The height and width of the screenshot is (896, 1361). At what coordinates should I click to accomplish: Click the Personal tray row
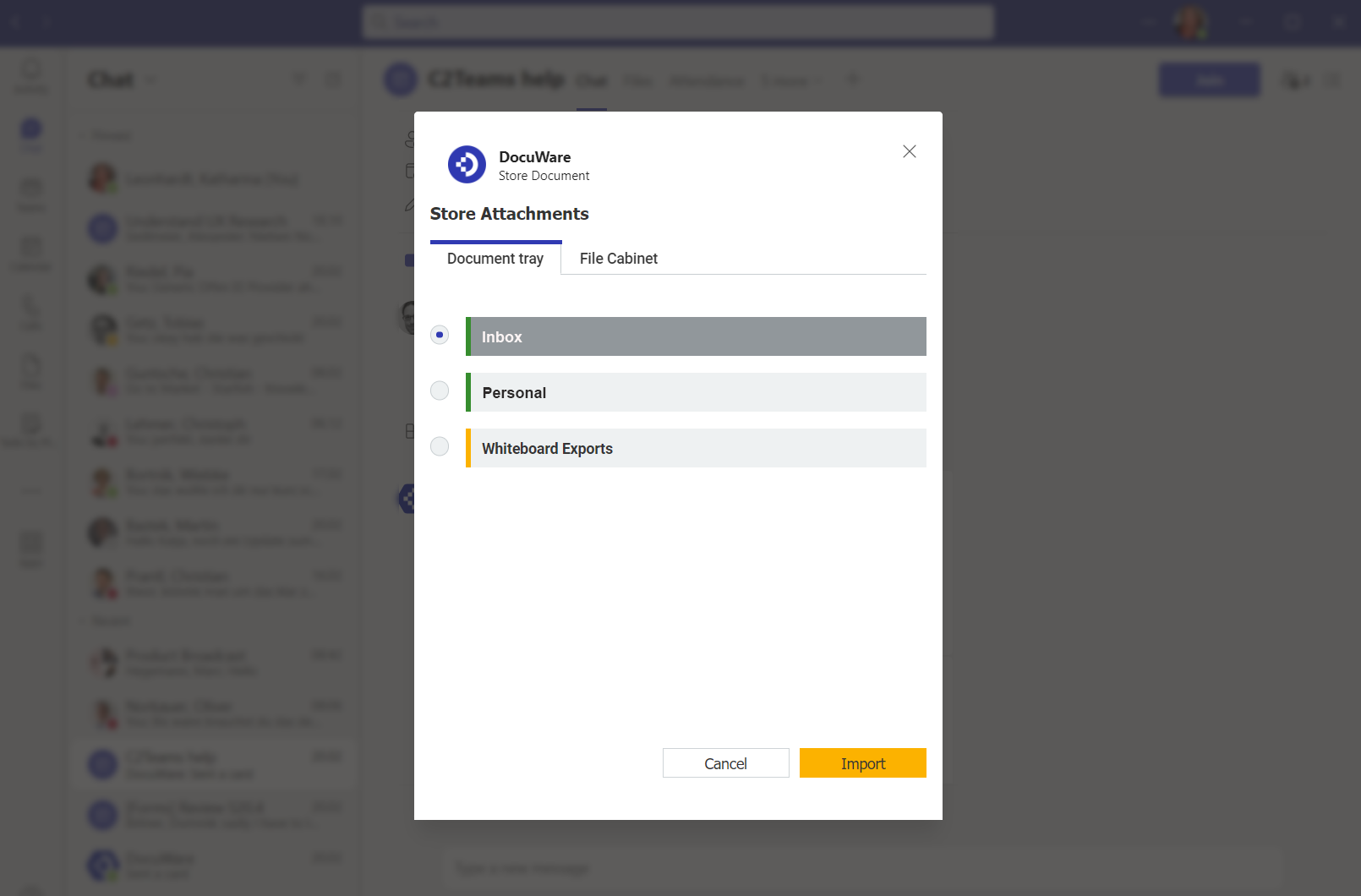[x=696, y=392]
